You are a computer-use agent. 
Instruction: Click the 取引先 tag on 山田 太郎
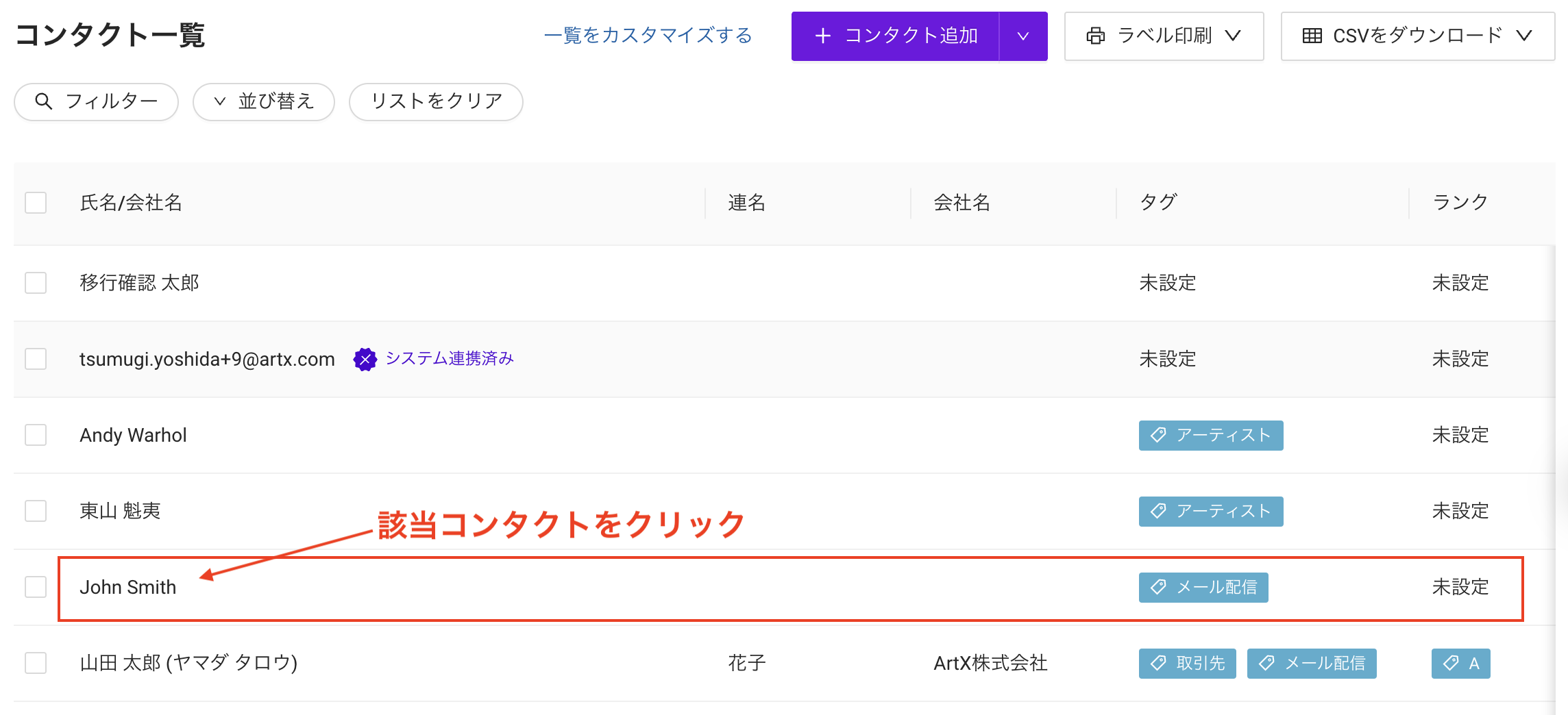pyautogui.click(x=1188, y=664)
